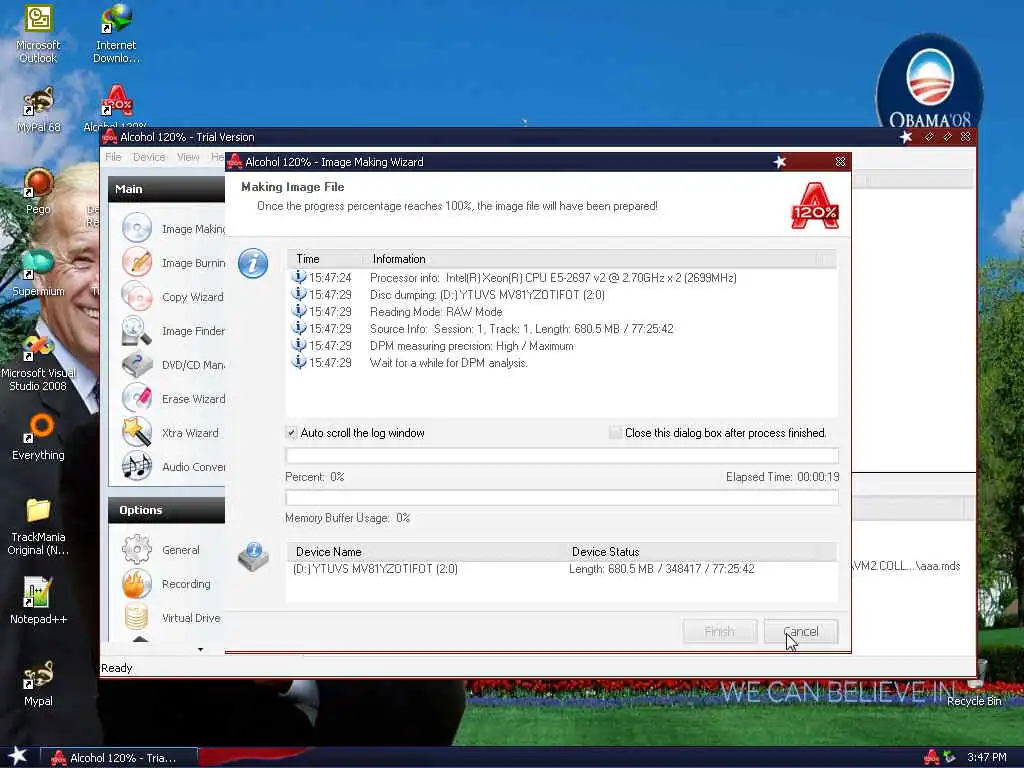Click the Percent progress bar
The height and width of the screenshot is (768, 1024).
(562, 456)
